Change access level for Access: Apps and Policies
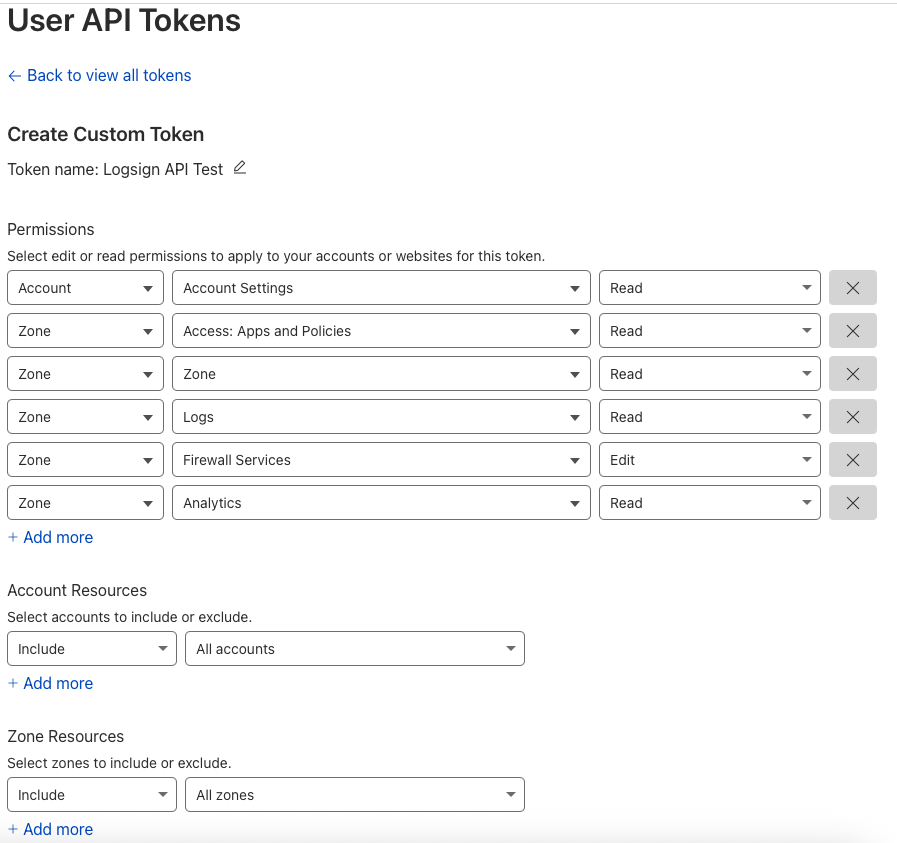The image size is (897, 843). coord(709,331)
